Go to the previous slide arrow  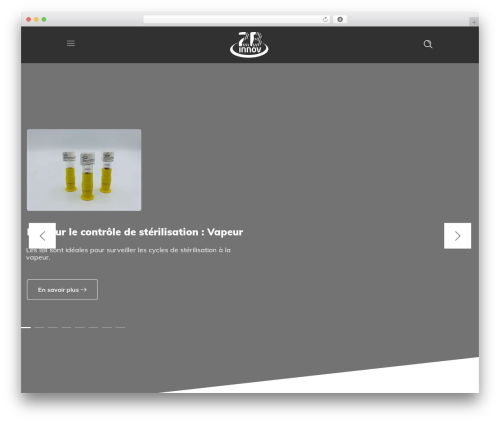tap(42, 236)
